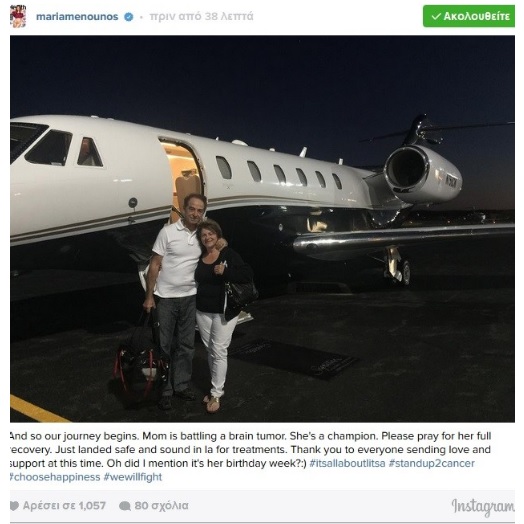Open the '80 σχόλια' comments
Screen dimensions: 524x524
[161, 506]
